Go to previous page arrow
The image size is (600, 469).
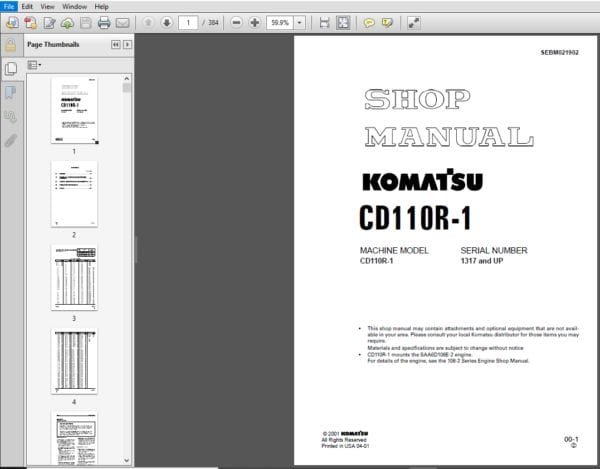(148, 23)
